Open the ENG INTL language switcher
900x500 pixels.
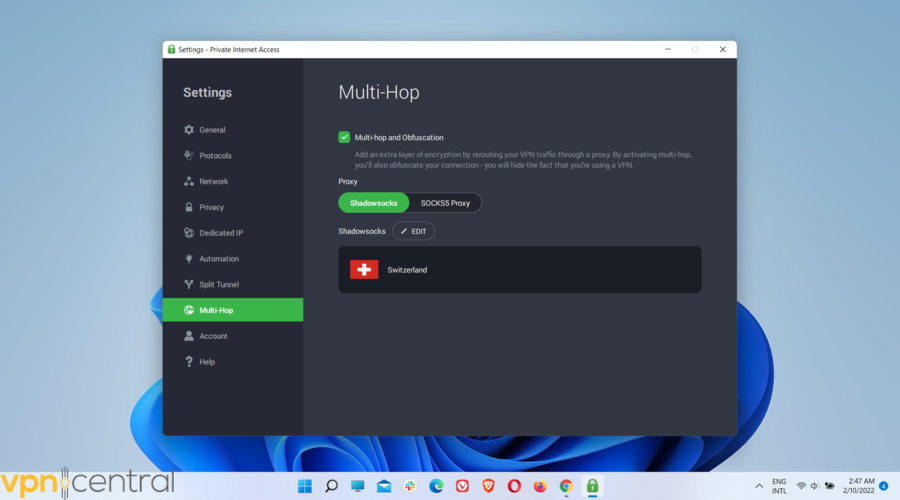point(779,486)
